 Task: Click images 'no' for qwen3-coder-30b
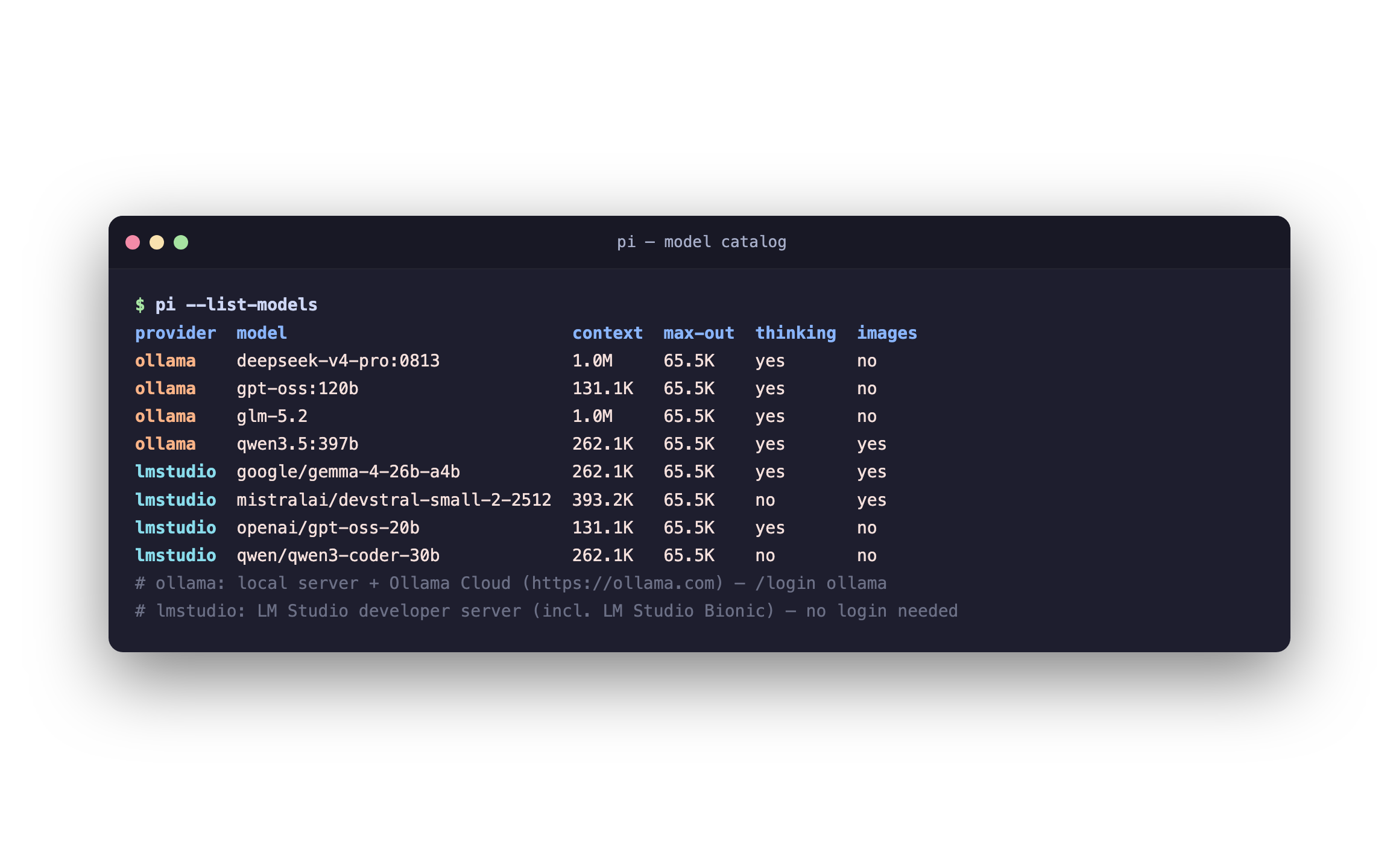(867, 556)
